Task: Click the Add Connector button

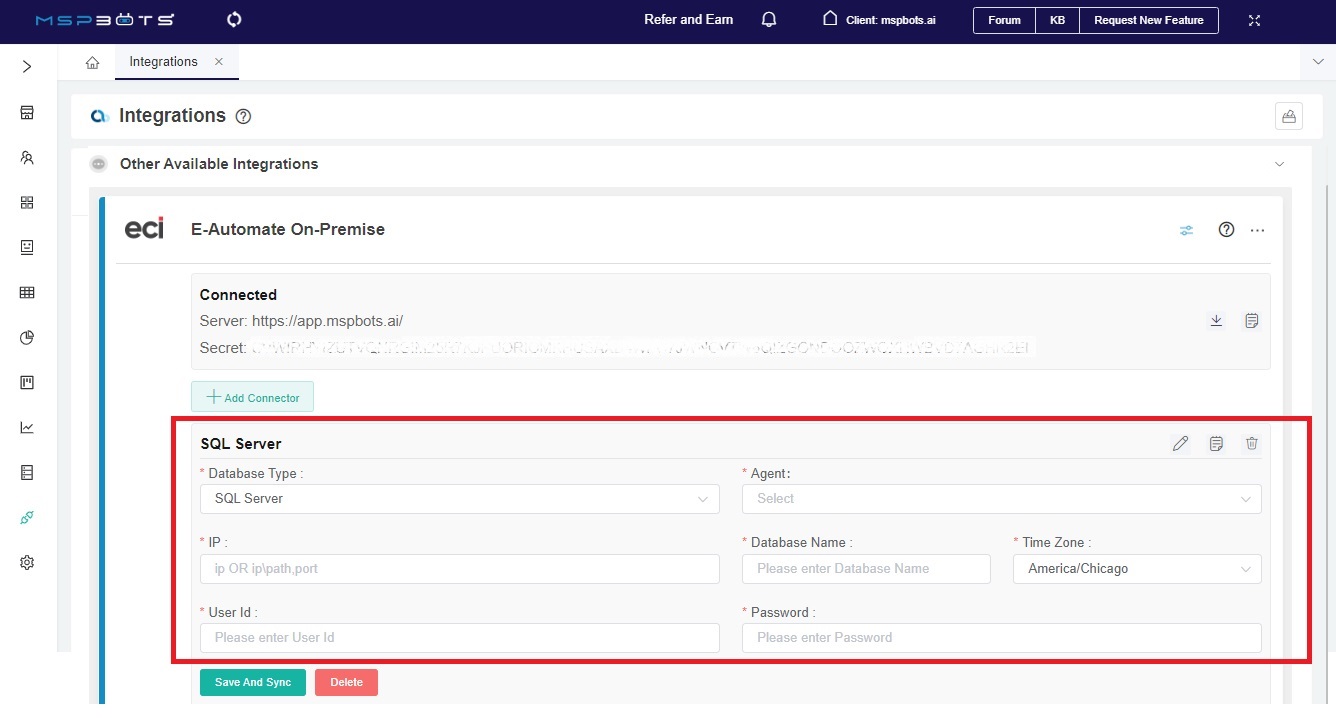Action: [252, 396]
